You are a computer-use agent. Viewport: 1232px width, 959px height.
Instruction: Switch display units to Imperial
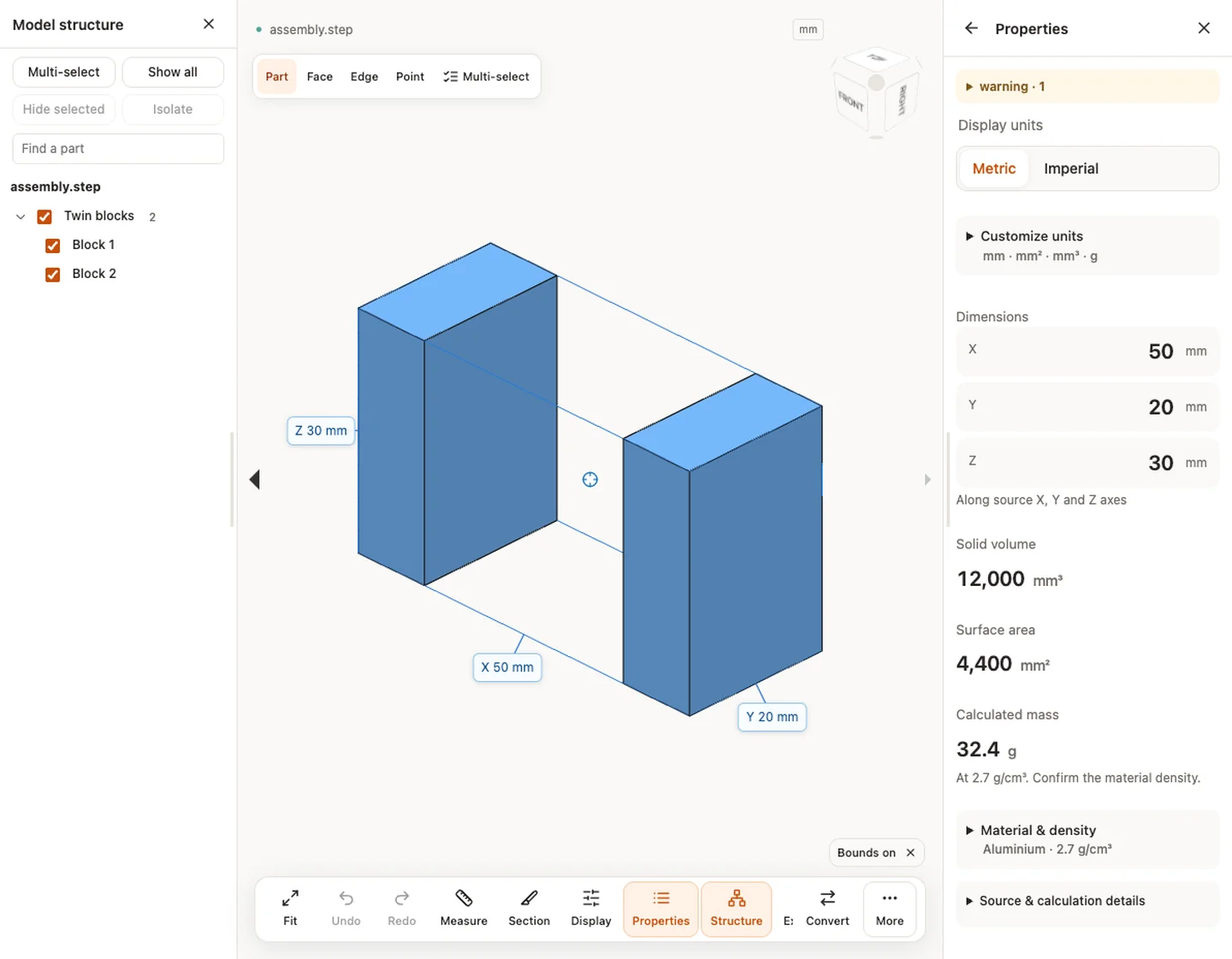tap(1070, 169)
